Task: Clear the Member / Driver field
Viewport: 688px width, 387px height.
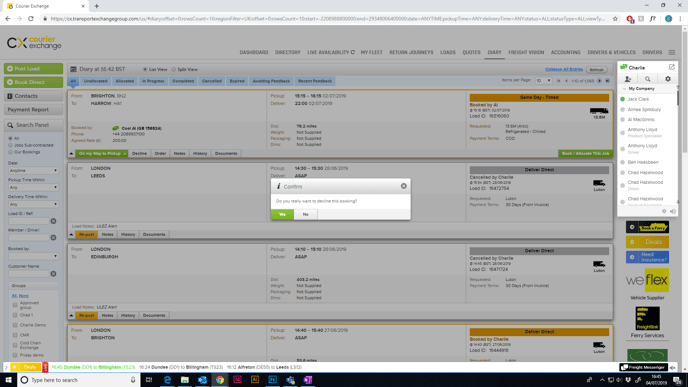Action: click(x=53, y=238)
